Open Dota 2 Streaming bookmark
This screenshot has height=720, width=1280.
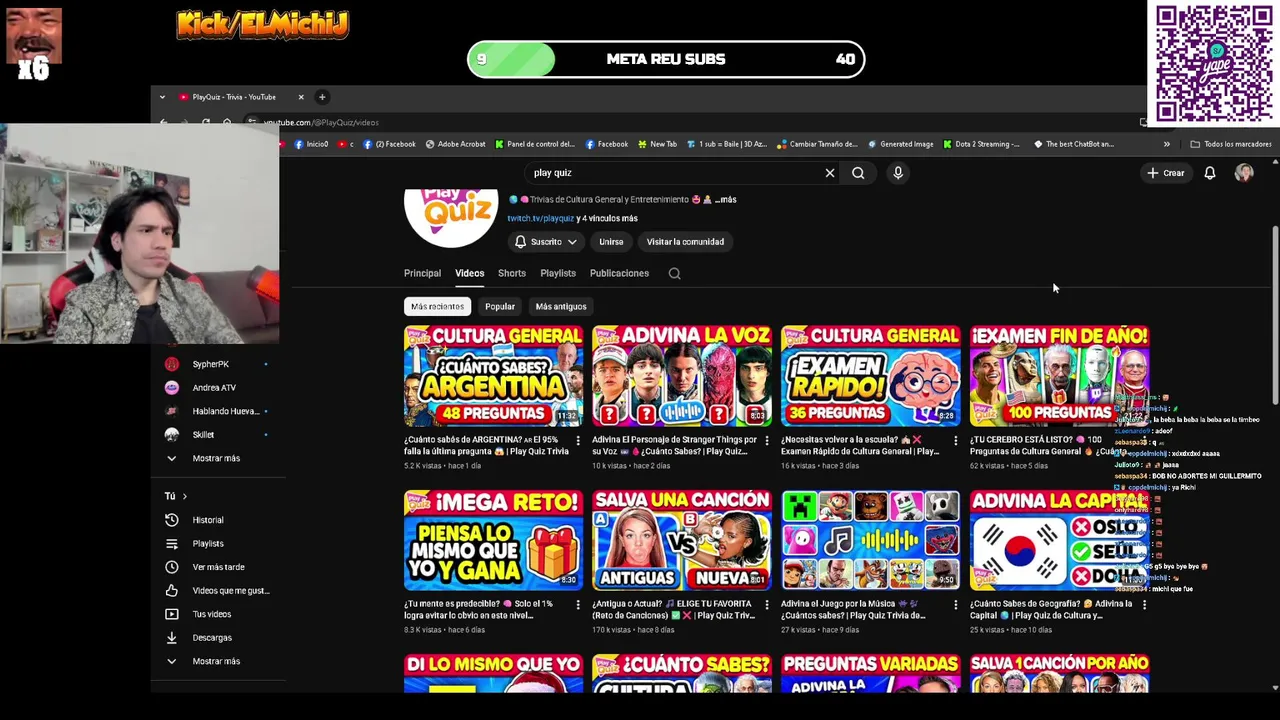tap(981, 144)
